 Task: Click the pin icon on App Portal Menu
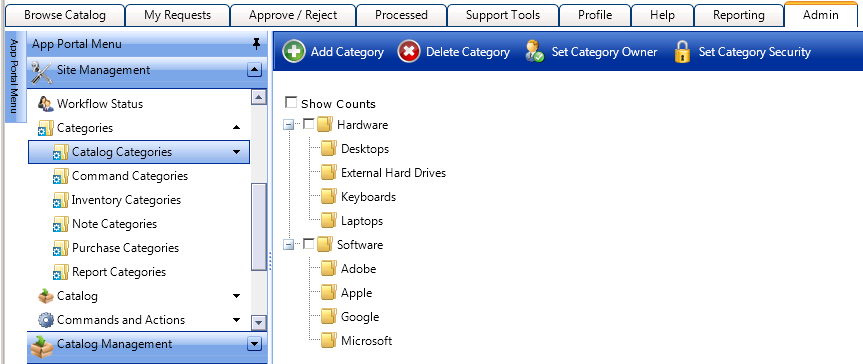(256, 44)
